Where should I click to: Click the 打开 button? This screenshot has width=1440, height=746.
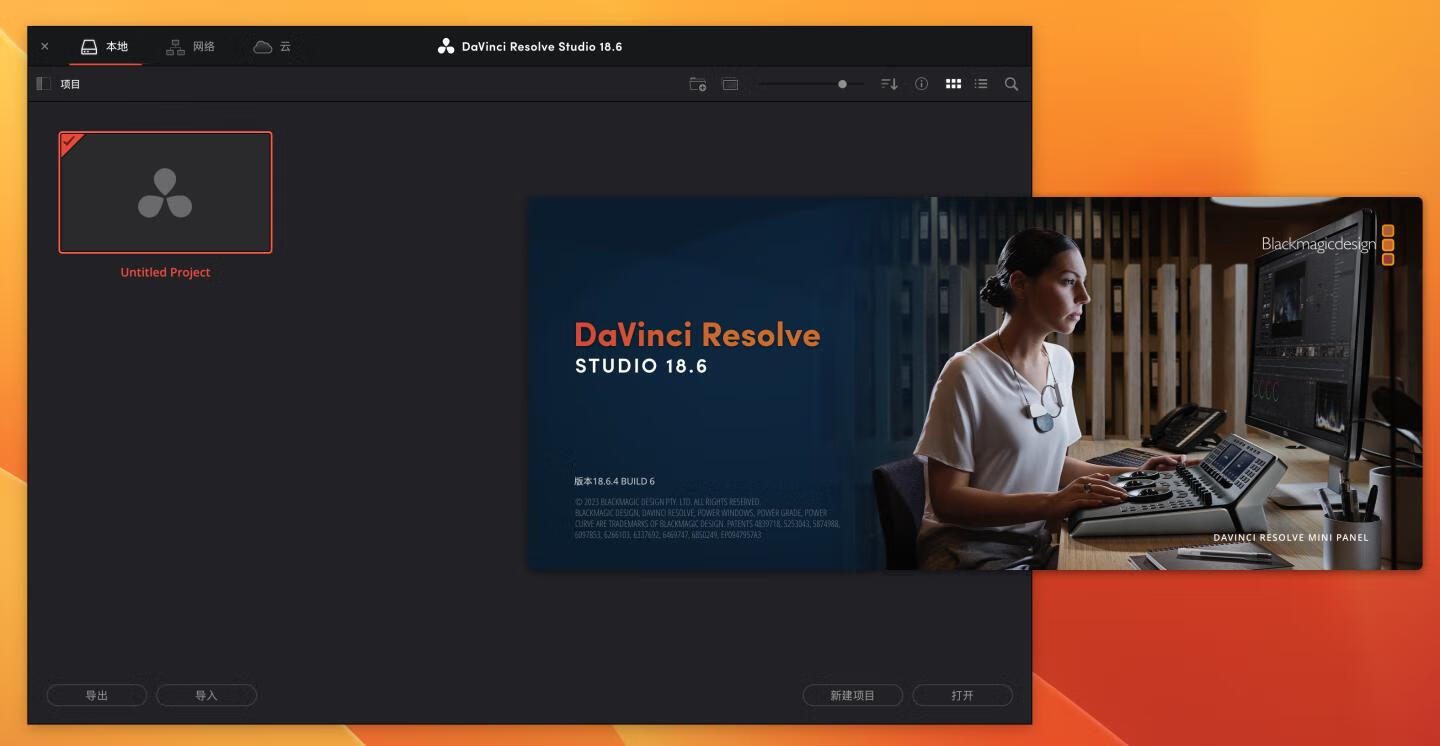coord(962,695)
